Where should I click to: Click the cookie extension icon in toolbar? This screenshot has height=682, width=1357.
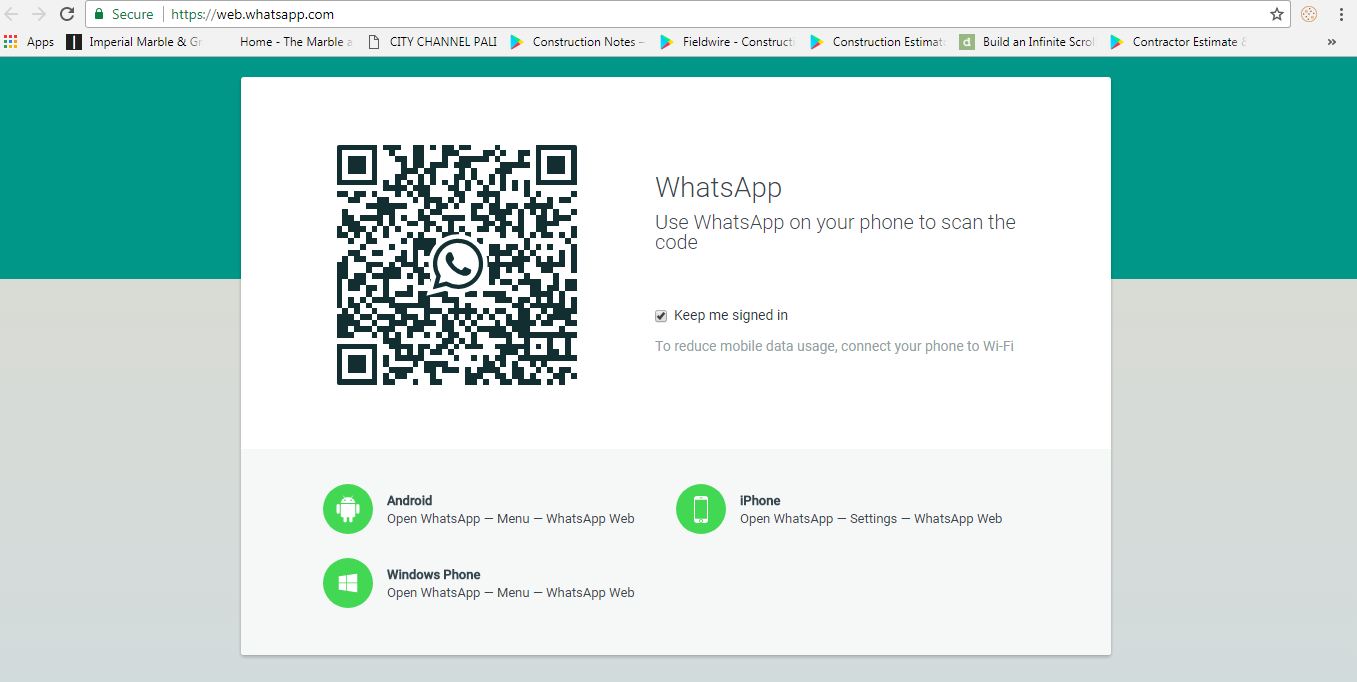coord(1309,14)
